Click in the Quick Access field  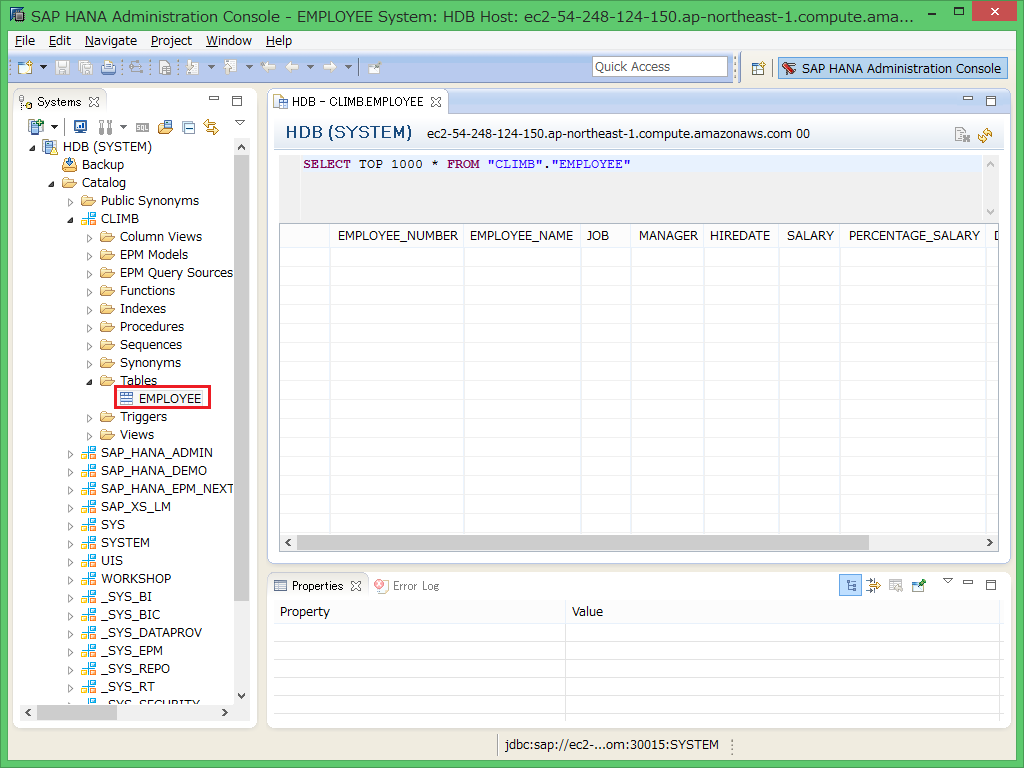(660, 67)
